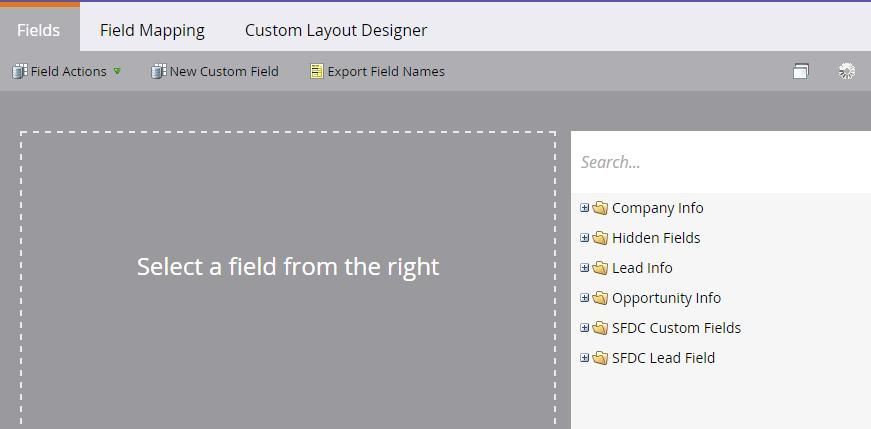Expand the Hidden Fields plus sign
The height and width of the screenshot is (429, 871).
coord(584,238)
